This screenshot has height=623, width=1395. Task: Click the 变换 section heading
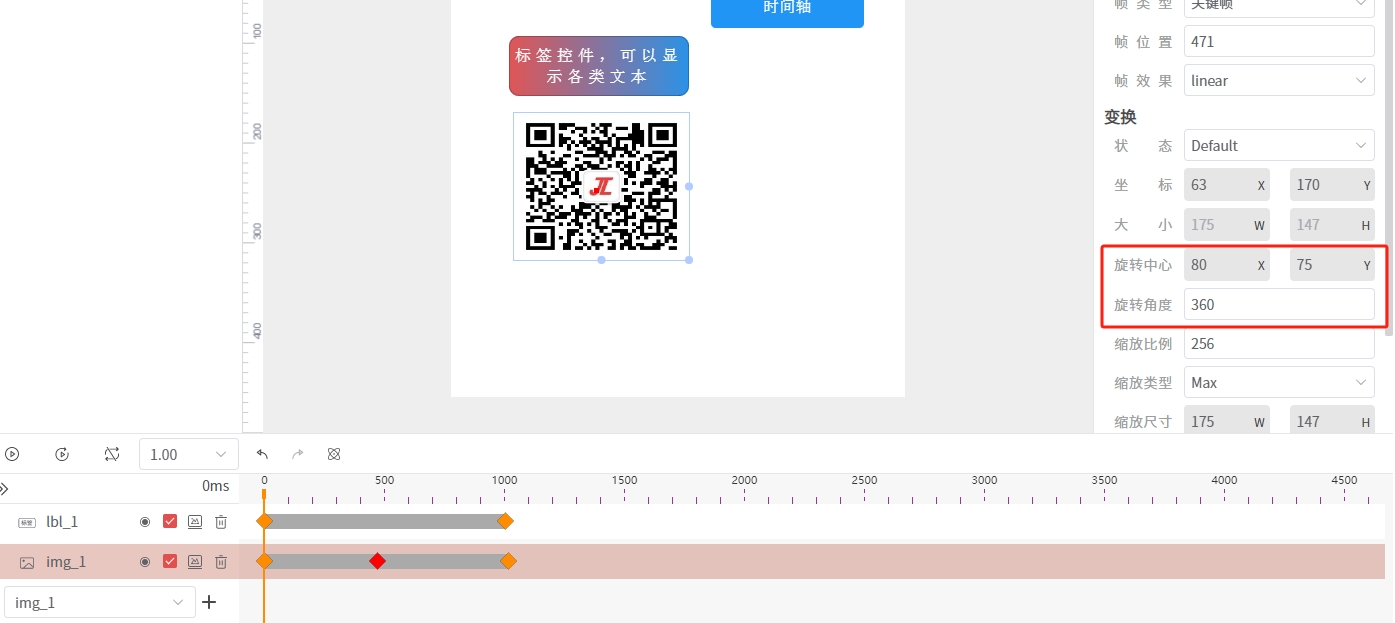pos(1120,117)
